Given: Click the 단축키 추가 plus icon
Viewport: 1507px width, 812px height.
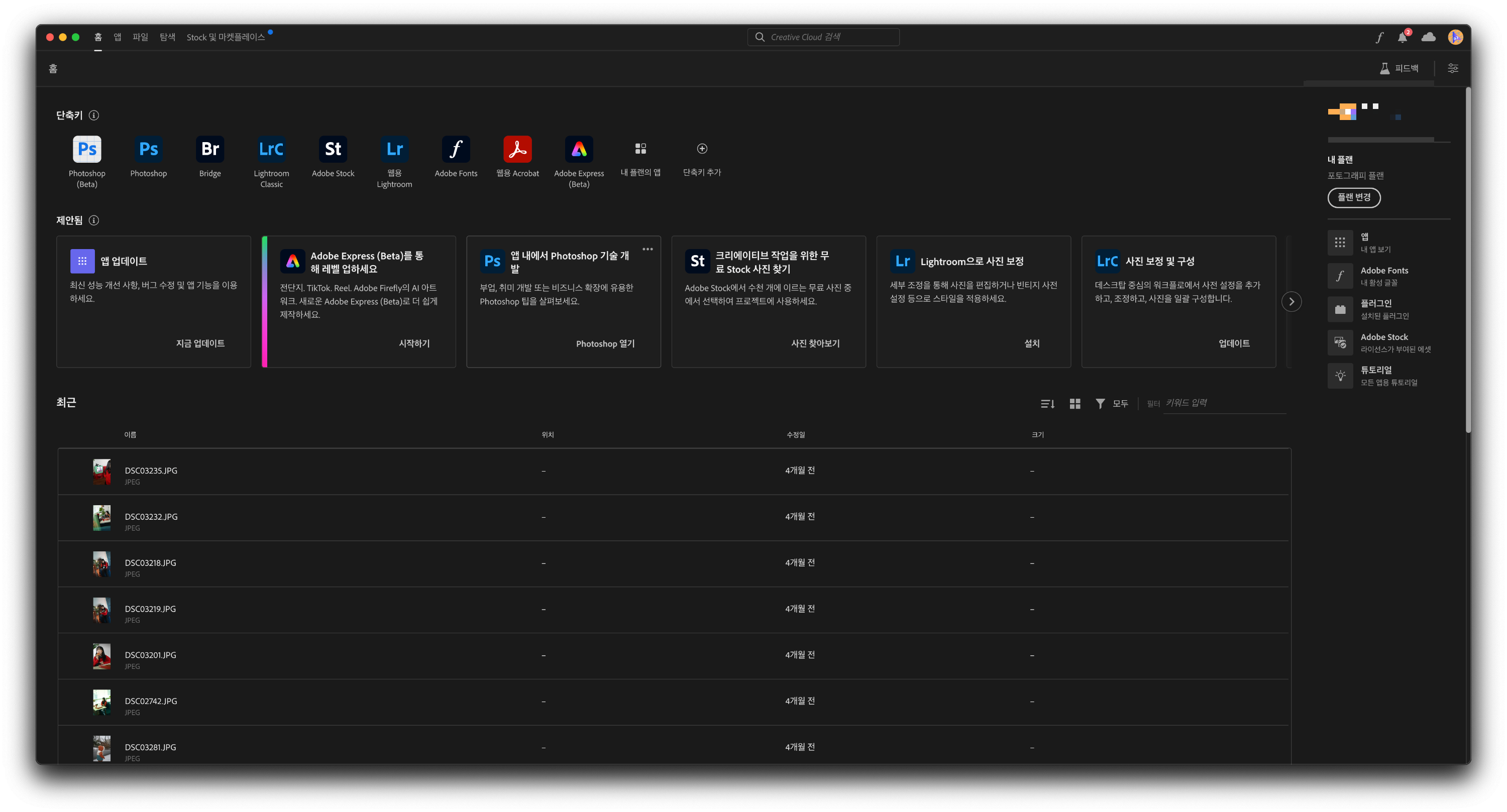Looking at the screenshot, I should coord(702,149).
